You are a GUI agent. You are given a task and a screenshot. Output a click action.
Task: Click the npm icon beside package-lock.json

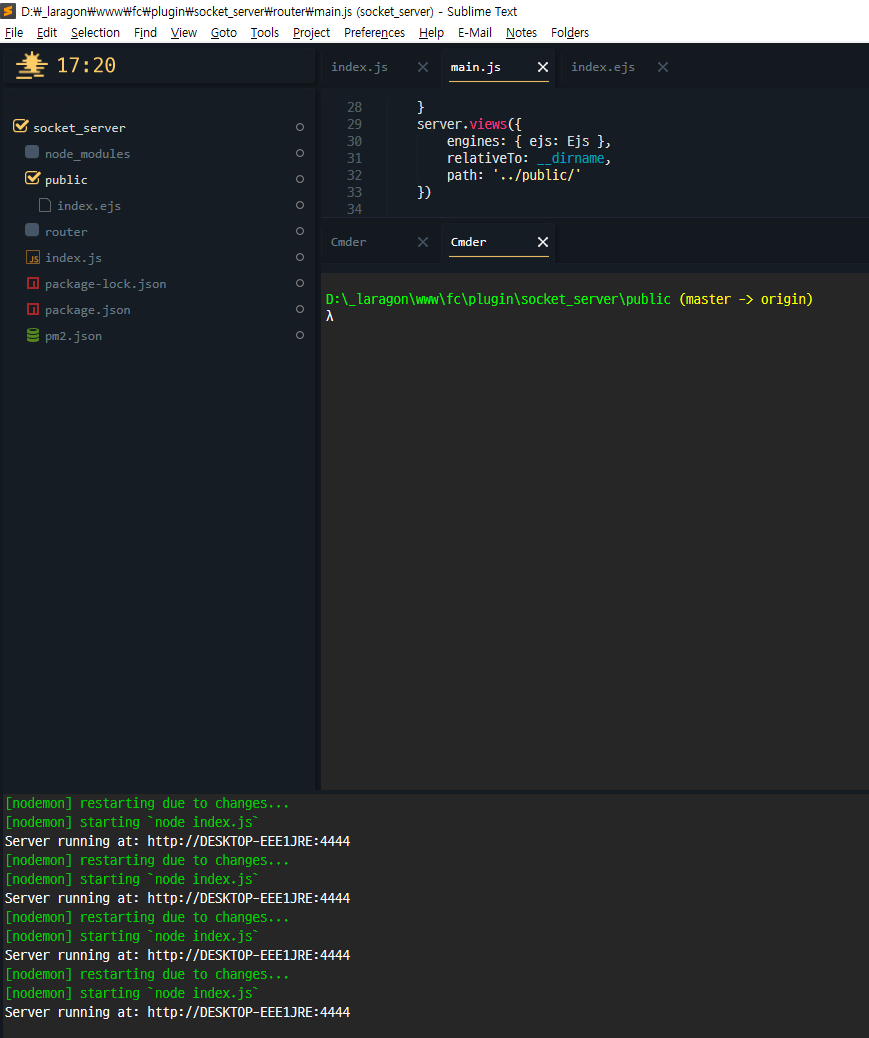coord(31,283)
